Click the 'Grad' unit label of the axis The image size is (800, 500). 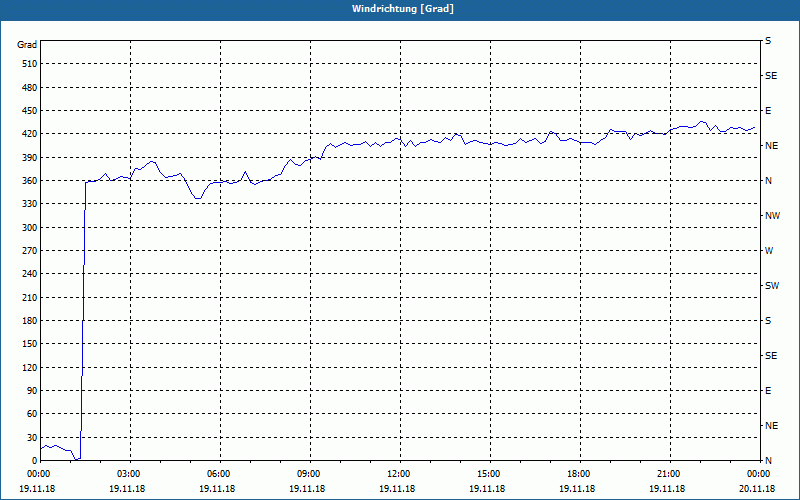pyautogui.click(x=27, y=45)
